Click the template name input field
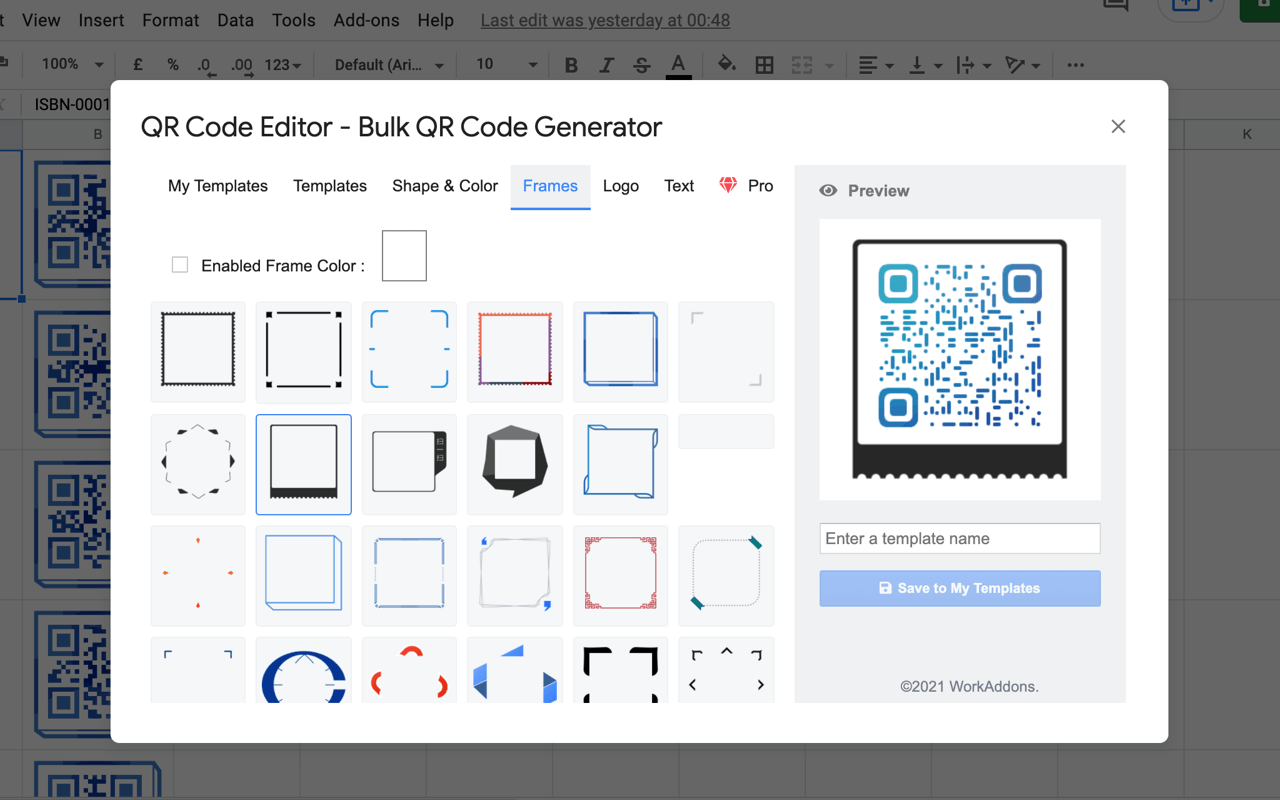This screenshot has width=1280, height=800. tap(959, 538)
